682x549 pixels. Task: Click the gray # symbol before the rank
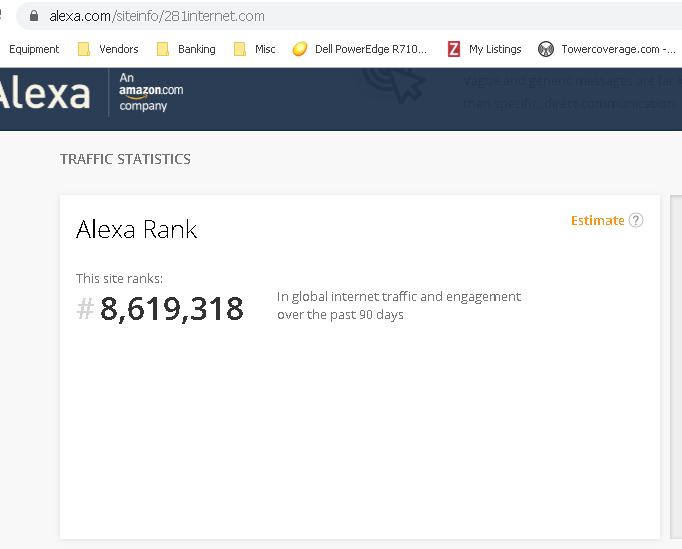tap(85, 308)
